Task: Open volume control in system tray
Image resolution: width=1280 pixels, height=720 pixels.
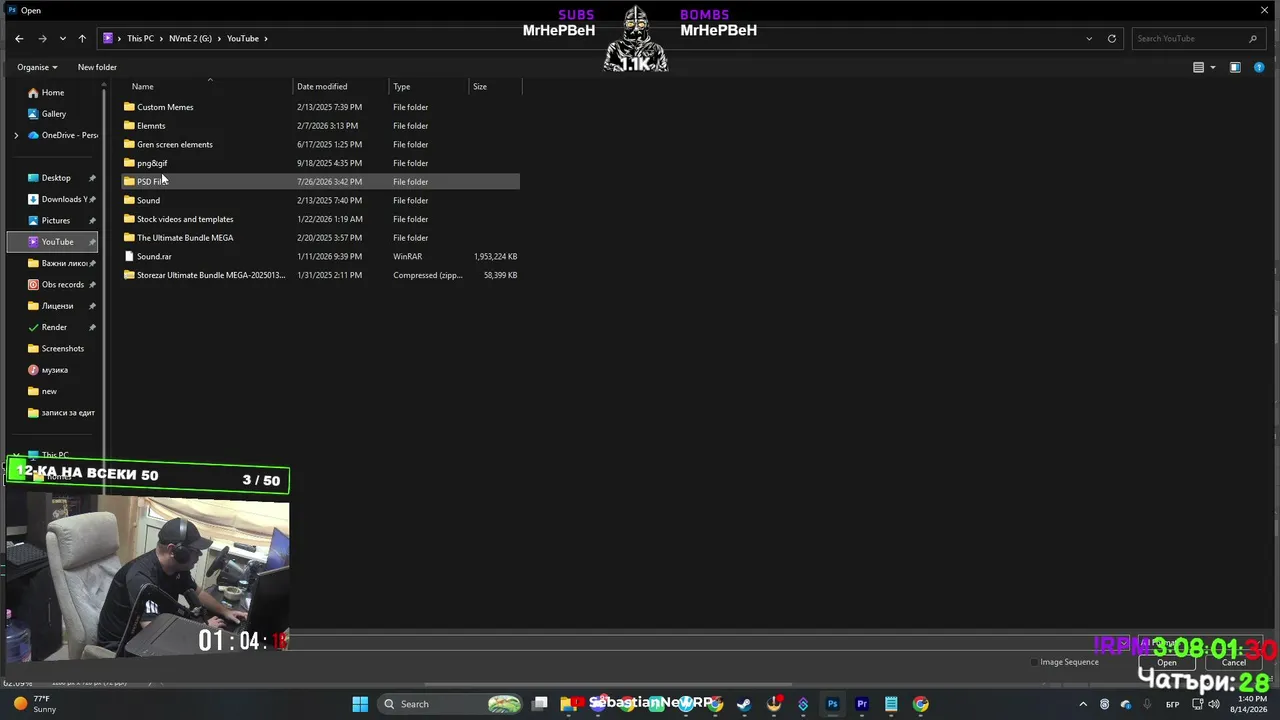Action: [1215, 704]
